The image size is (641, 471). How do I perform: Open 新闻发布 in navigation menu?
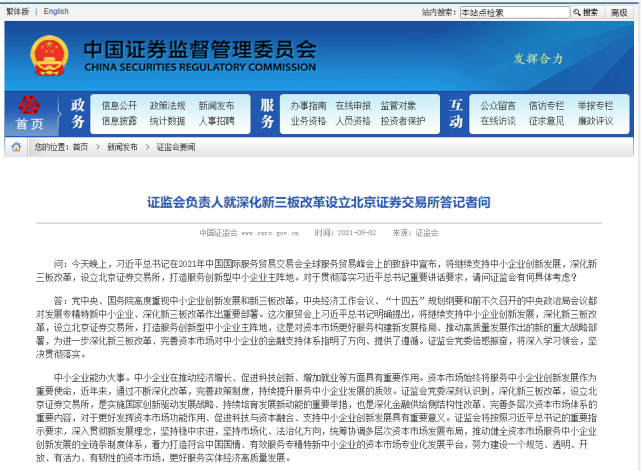point(216,106)
